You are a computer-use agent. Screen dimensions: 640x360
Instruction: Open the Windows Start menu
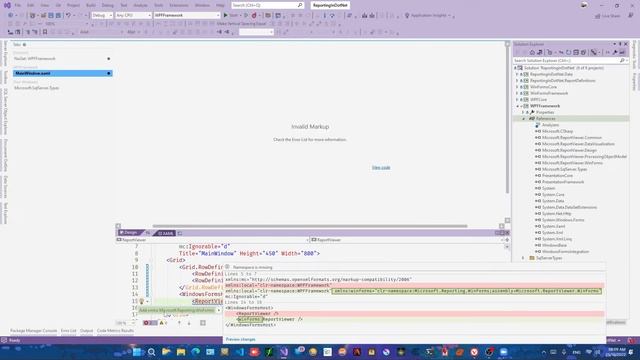[x=137, y=352]
